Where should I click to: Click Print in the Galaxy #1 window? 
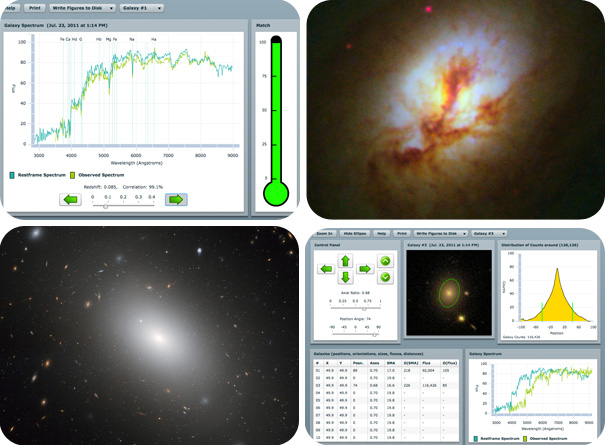tap(35, 8)
